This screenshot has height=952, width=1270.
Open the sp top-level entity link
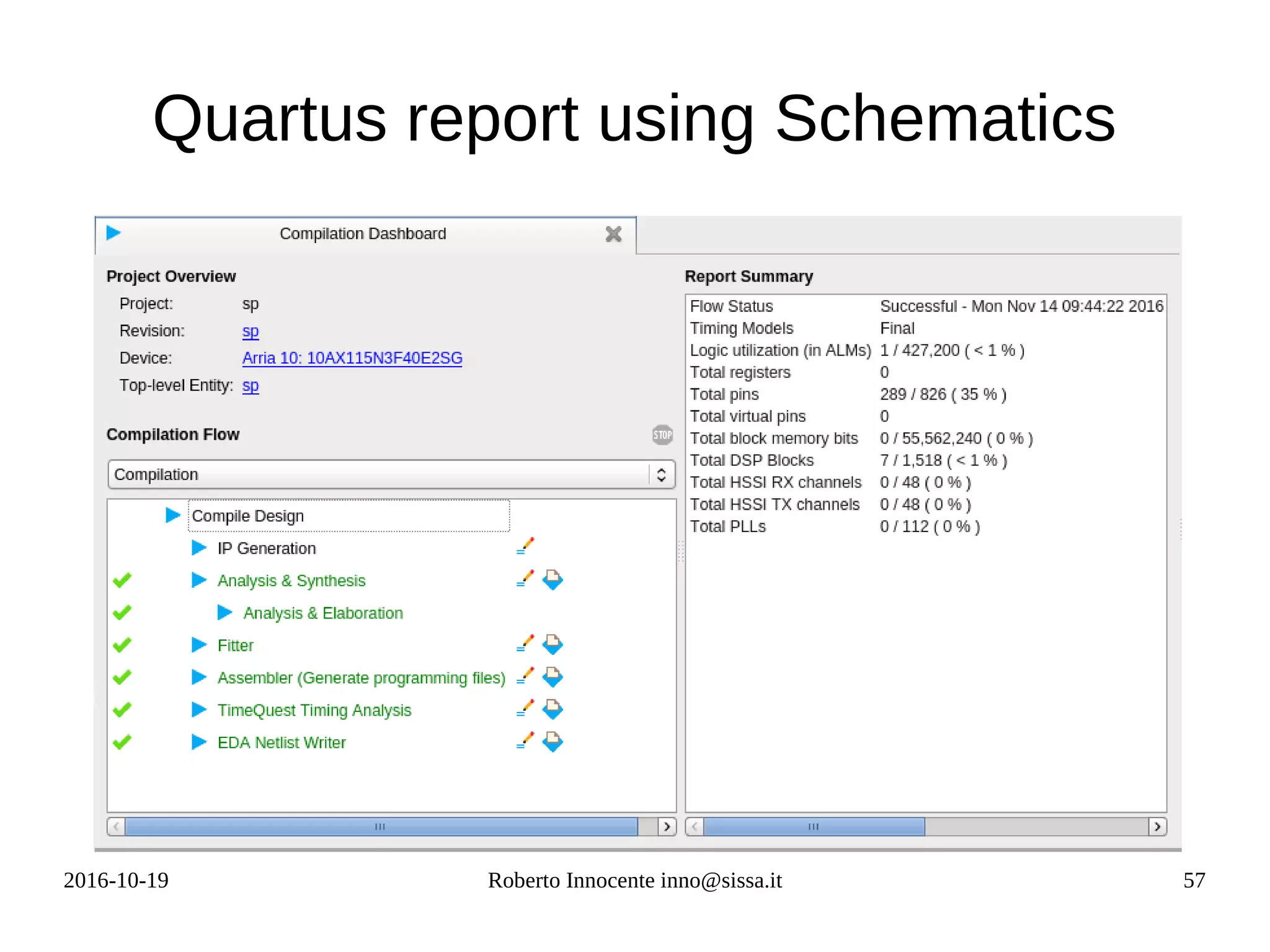pyautogui.click(x=251, y=386)
